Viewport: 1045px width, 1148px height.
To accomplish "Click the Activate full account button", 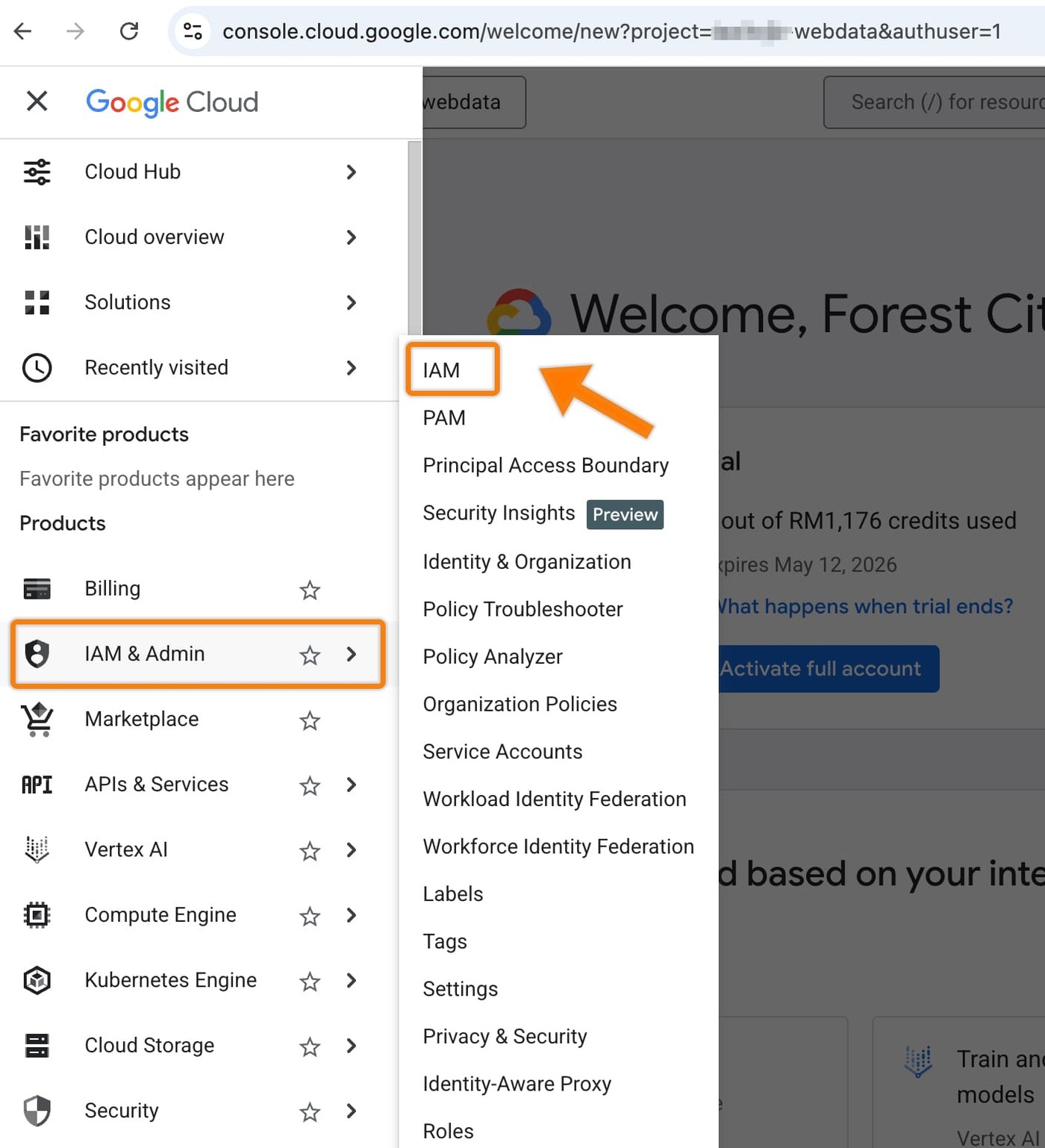I will coord(829,669).
